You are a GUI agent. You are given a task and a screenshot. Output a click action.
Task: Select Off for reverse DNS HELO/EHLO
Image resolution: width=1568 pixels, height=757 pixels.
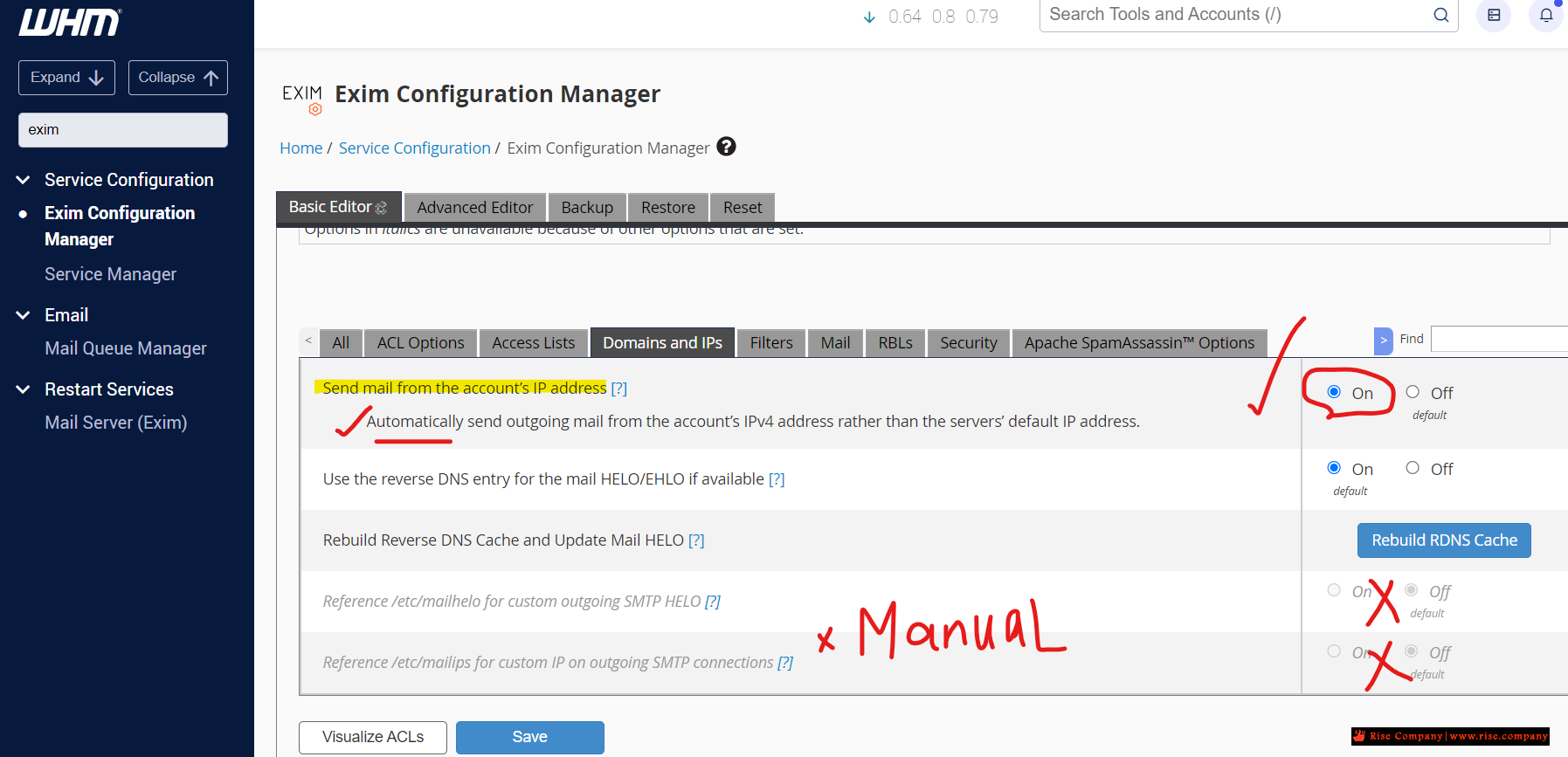coord(1413,468)
